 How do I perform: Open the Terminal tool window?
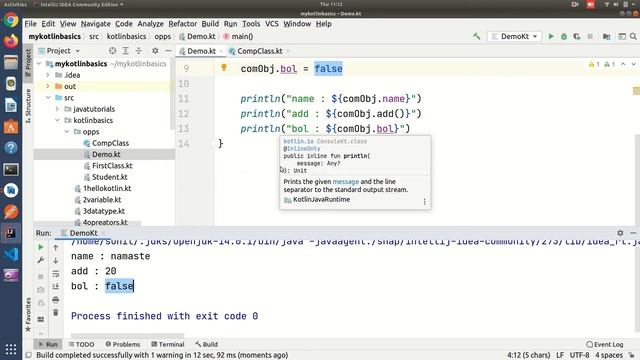[168, 344]
